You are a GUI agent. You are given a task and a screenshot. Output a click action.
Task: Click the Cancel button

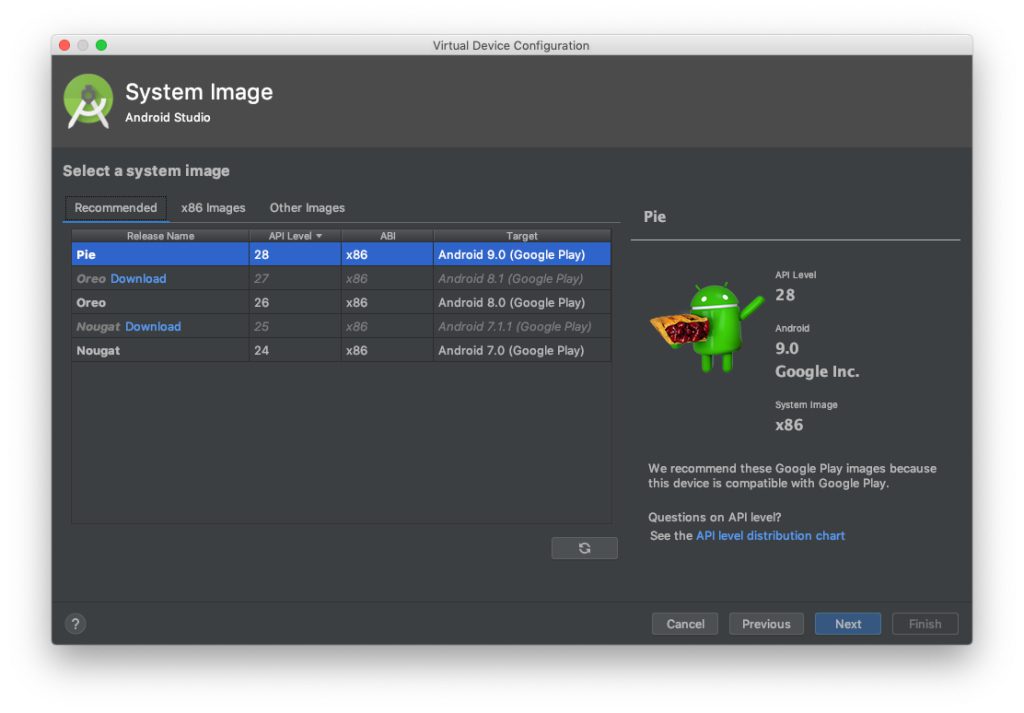click(x=685, y=624)
